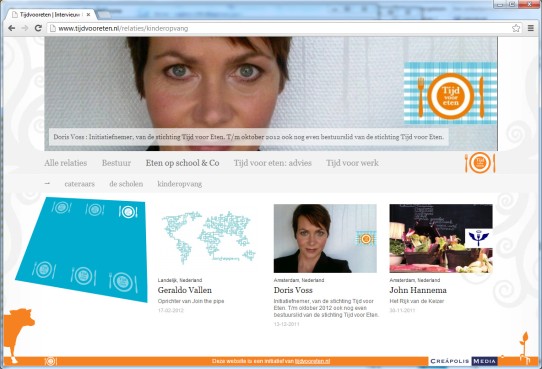The width and height of the screenshot is (542, 369).
Task: Open the kinderopvang submenu link
Action: pyautogui.click(x=180, y=184)
